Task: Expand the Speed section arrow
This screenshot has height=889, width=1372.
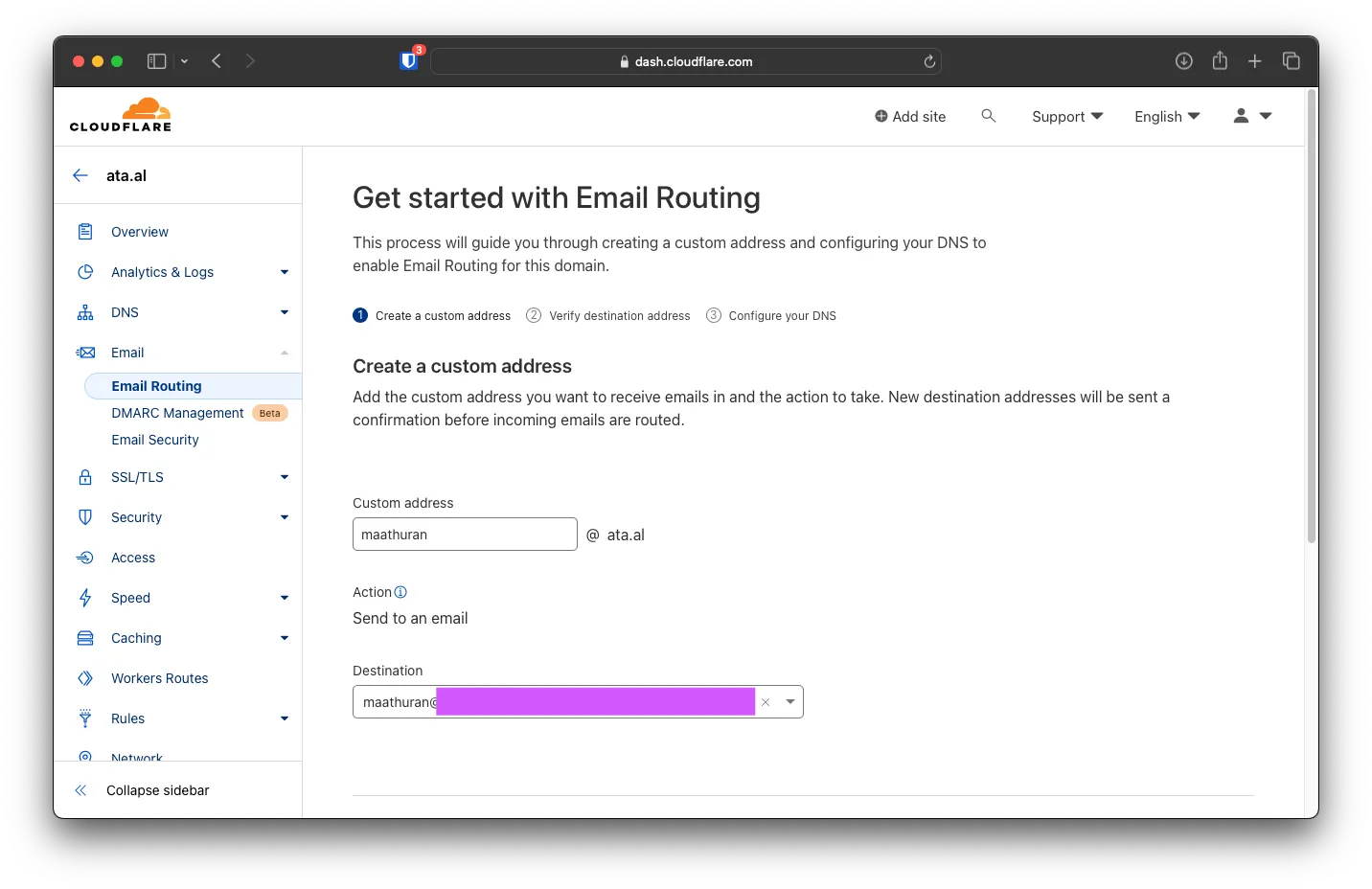Action: click(285, 598)
